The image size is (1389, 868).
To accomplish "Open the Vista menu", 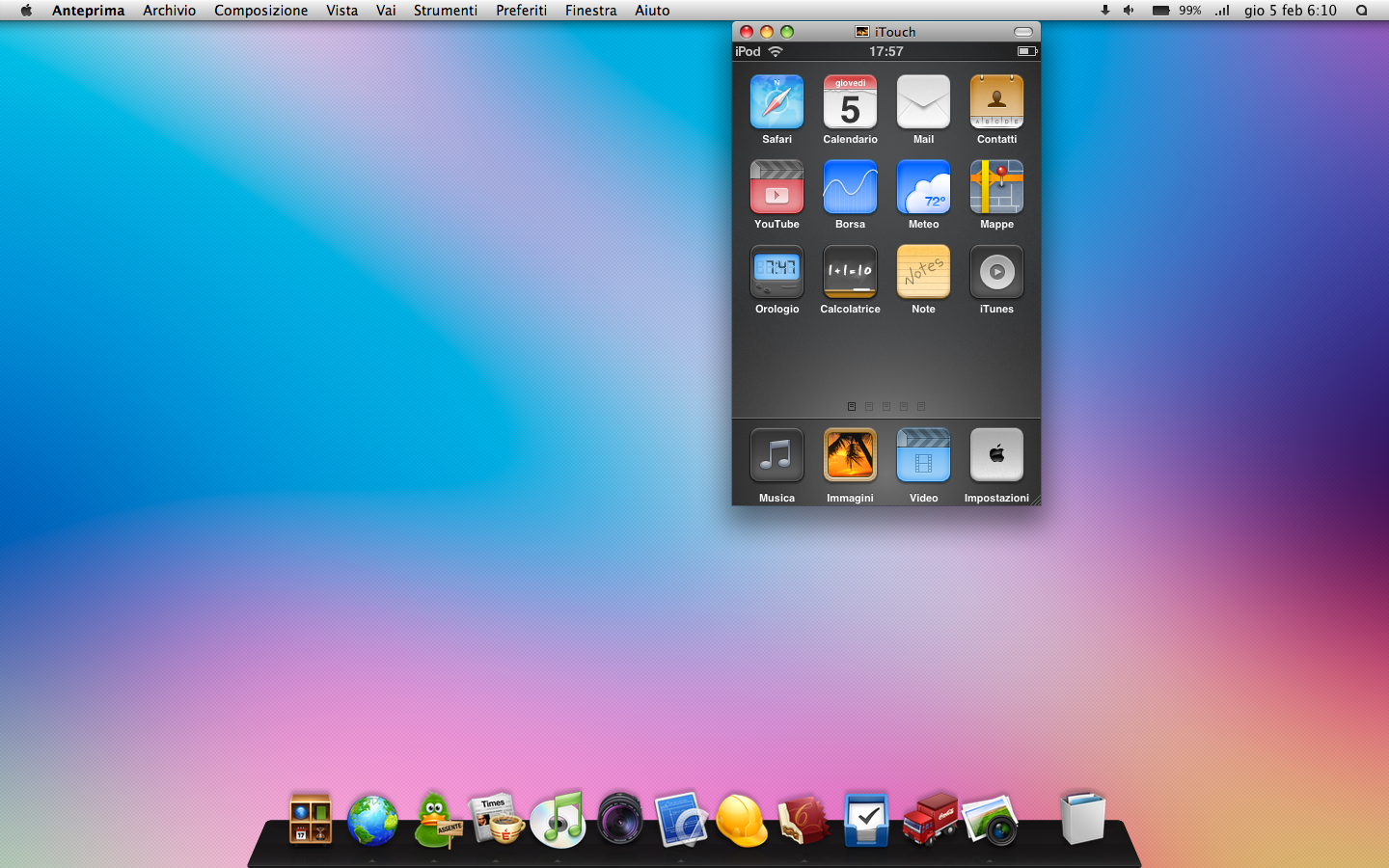I will pyautogui.click(x=341, y=11).
